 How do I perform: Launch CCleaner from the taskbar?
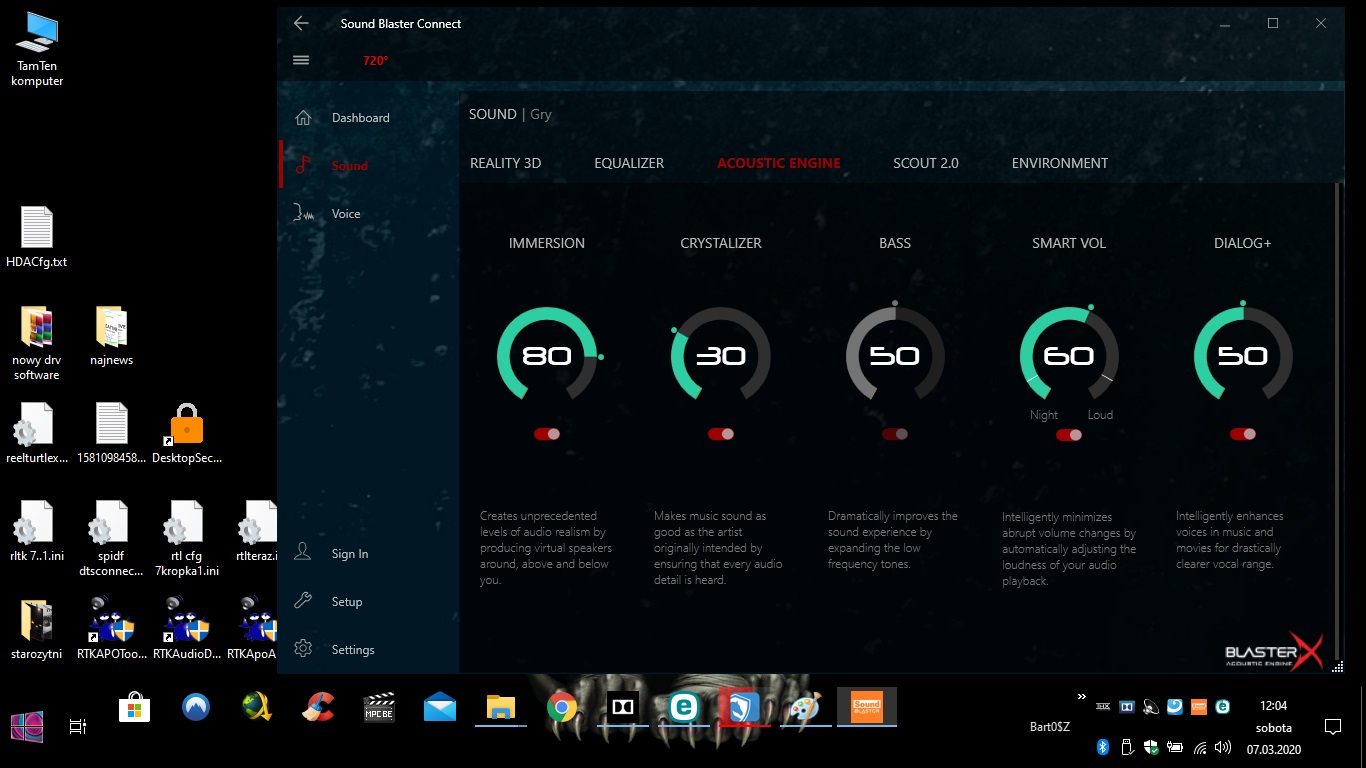[319, 707]
